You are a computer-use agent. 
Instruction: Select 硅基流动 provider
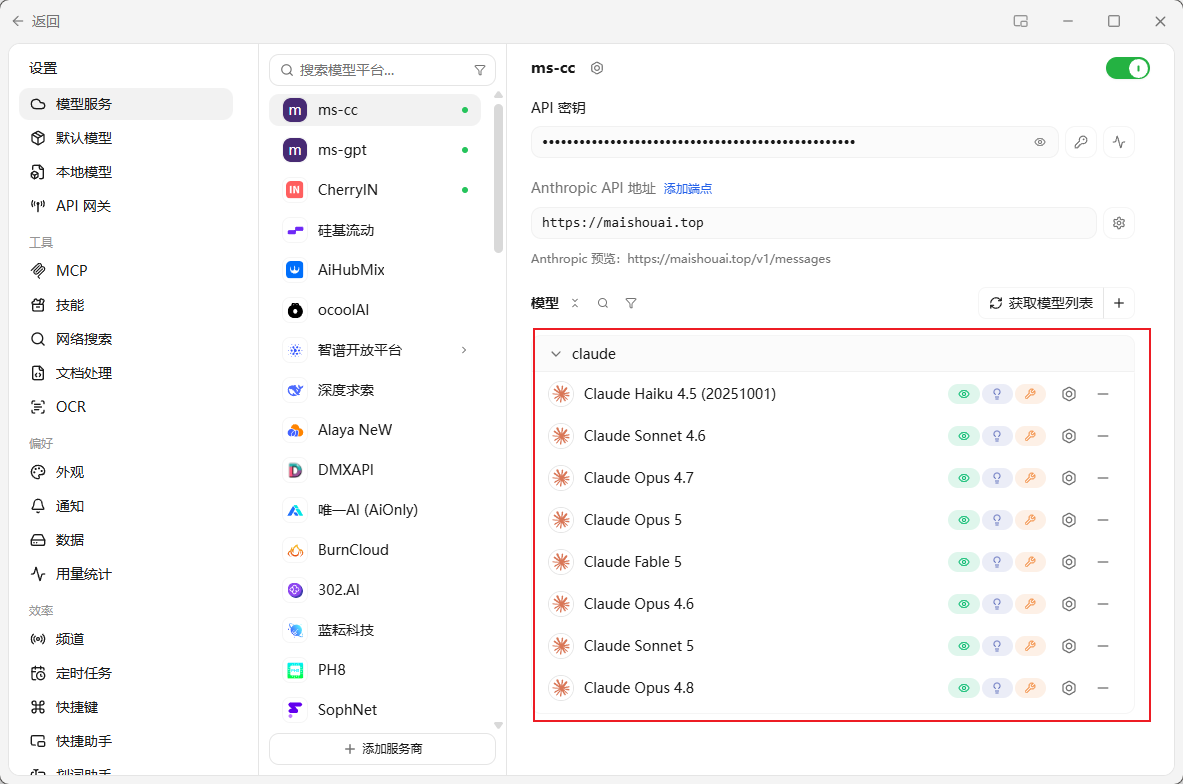point(375,230)
